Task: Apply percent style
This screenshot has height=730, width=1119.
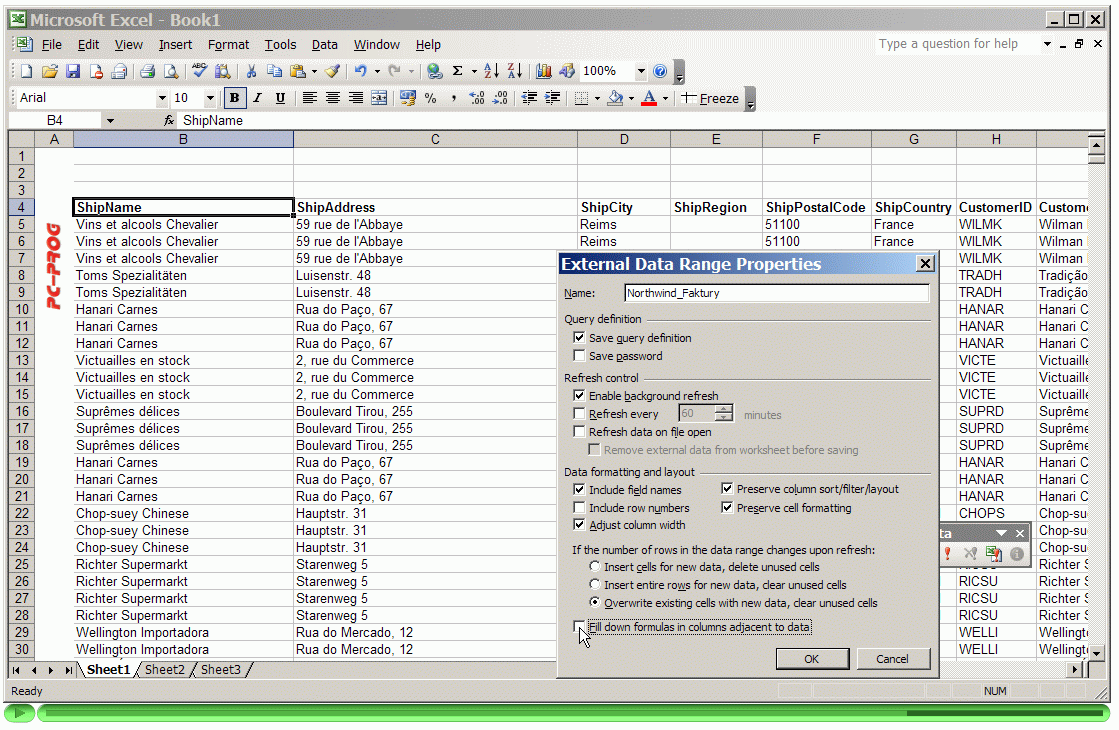Action: point(430,98)
